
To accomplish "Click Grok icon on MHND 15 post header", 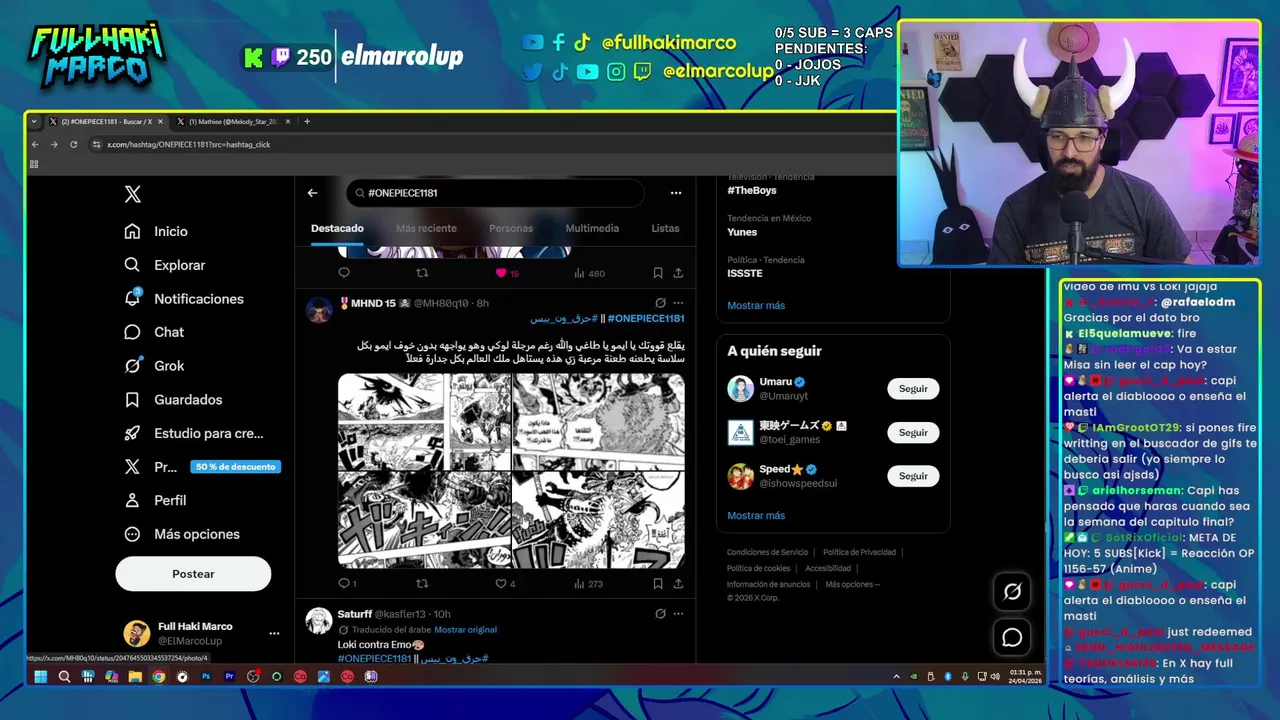I will click(x=660, y=303).
